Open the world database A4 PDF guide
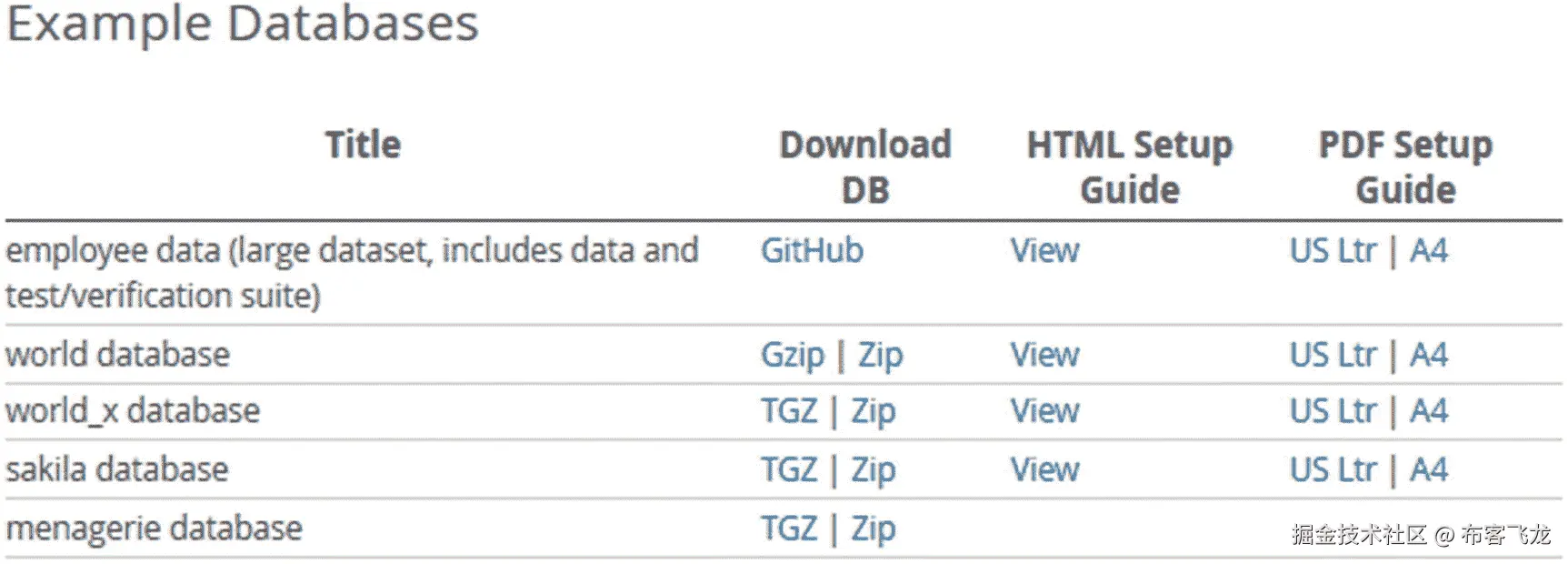The width and height of the screenshot is (1568, 564). [1428, 355]
